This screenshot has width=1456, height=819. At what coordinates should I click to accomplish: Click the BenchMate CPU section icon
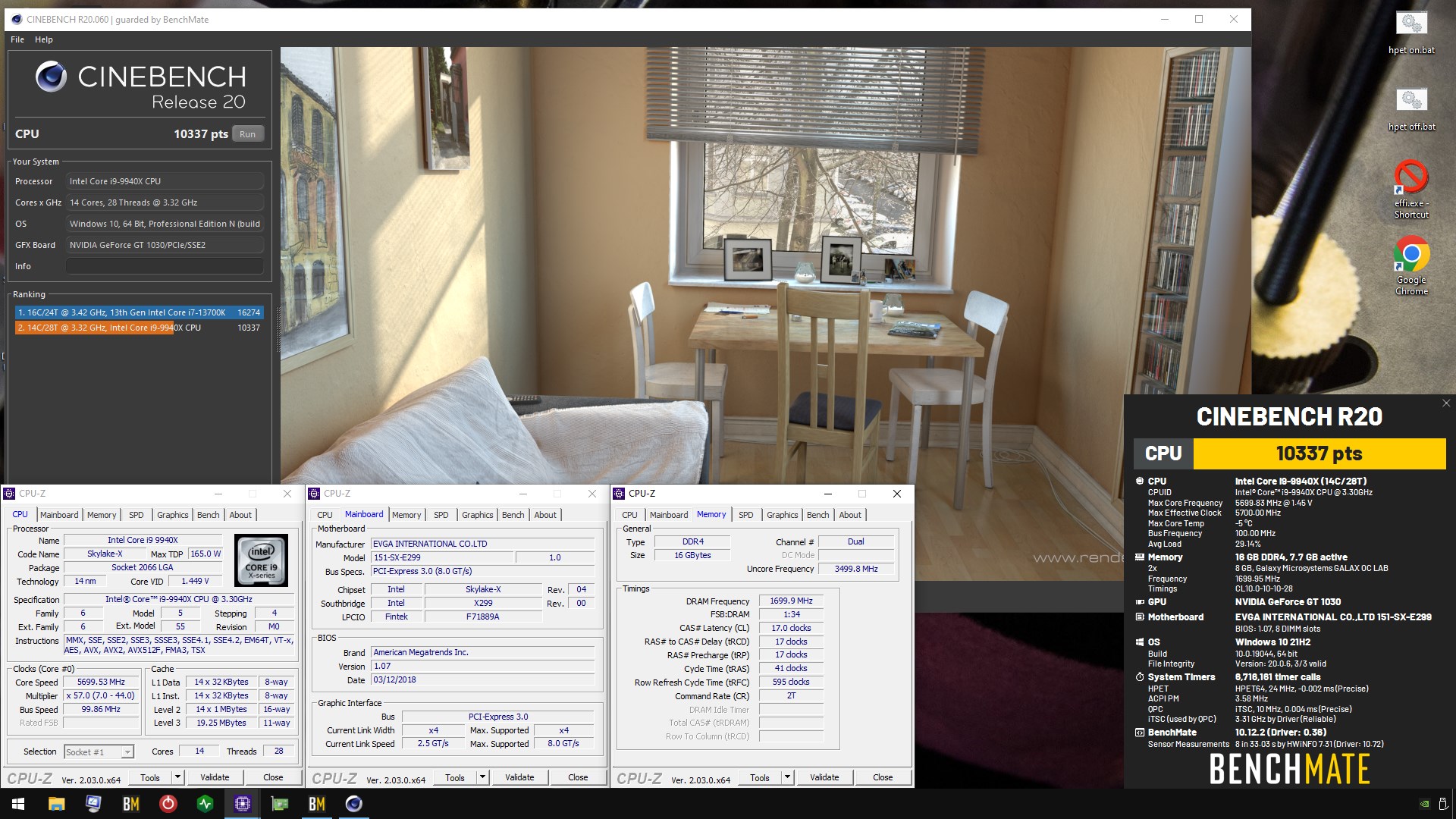[x=1140, y=481]
